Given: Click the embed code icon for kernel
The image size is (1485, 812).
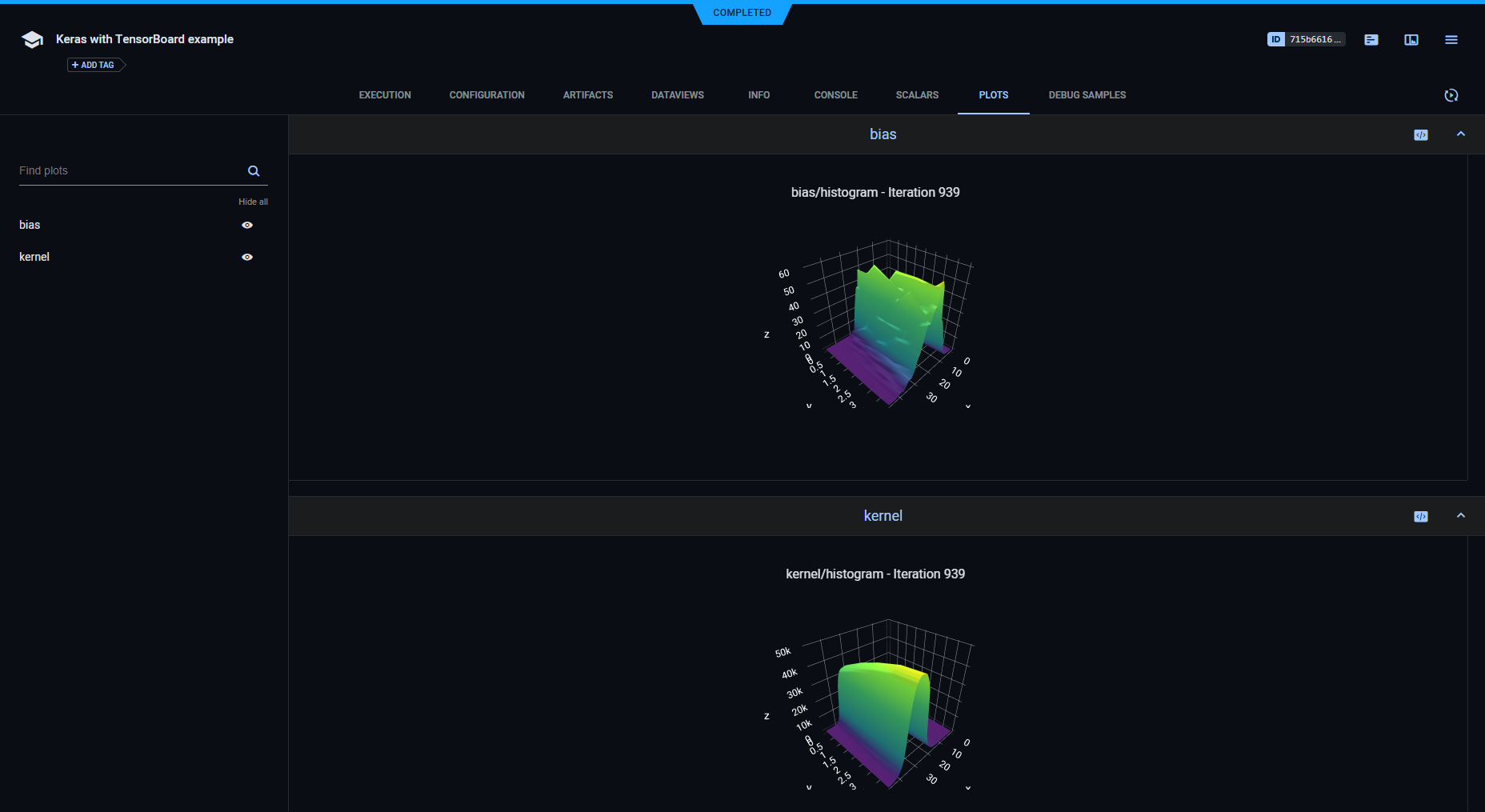Looking at the screenshot, I should coord(1420,517).
